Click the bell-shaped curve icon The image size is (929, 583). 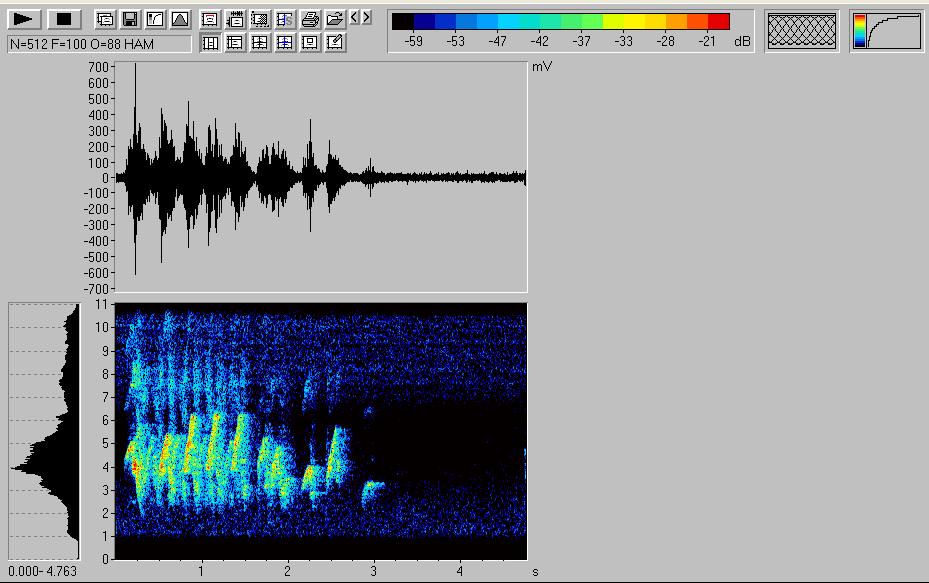179,19
